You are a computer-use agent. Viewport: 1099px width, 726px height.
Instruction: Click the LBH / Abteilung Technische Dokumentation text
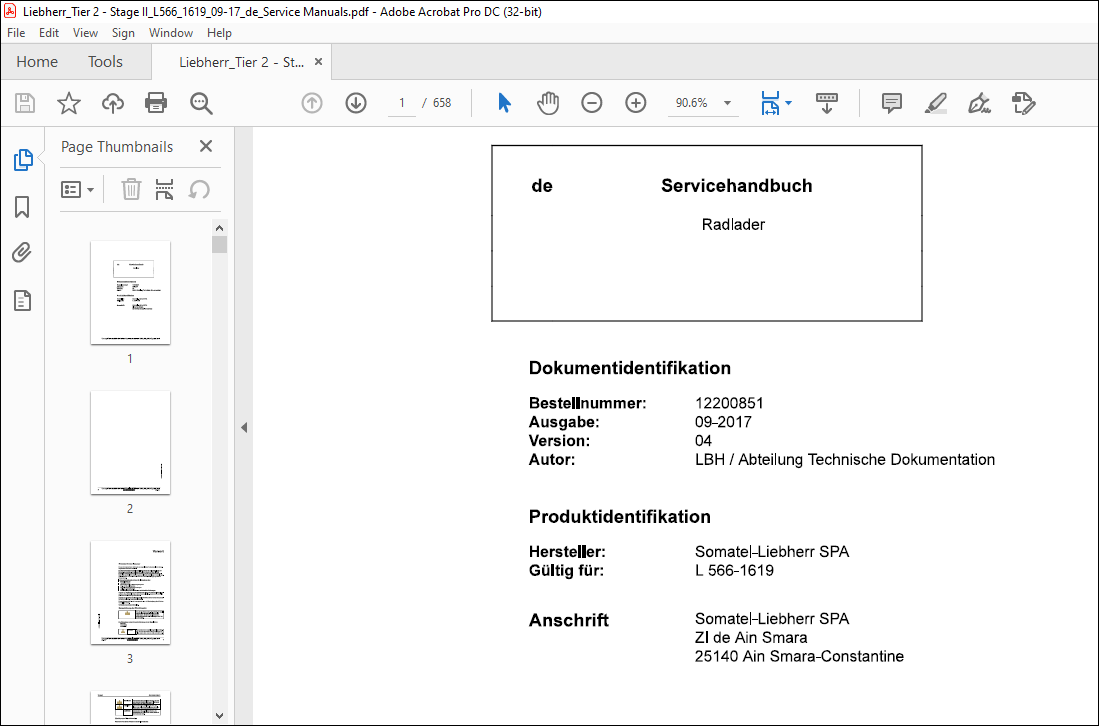tap(845, 460)
